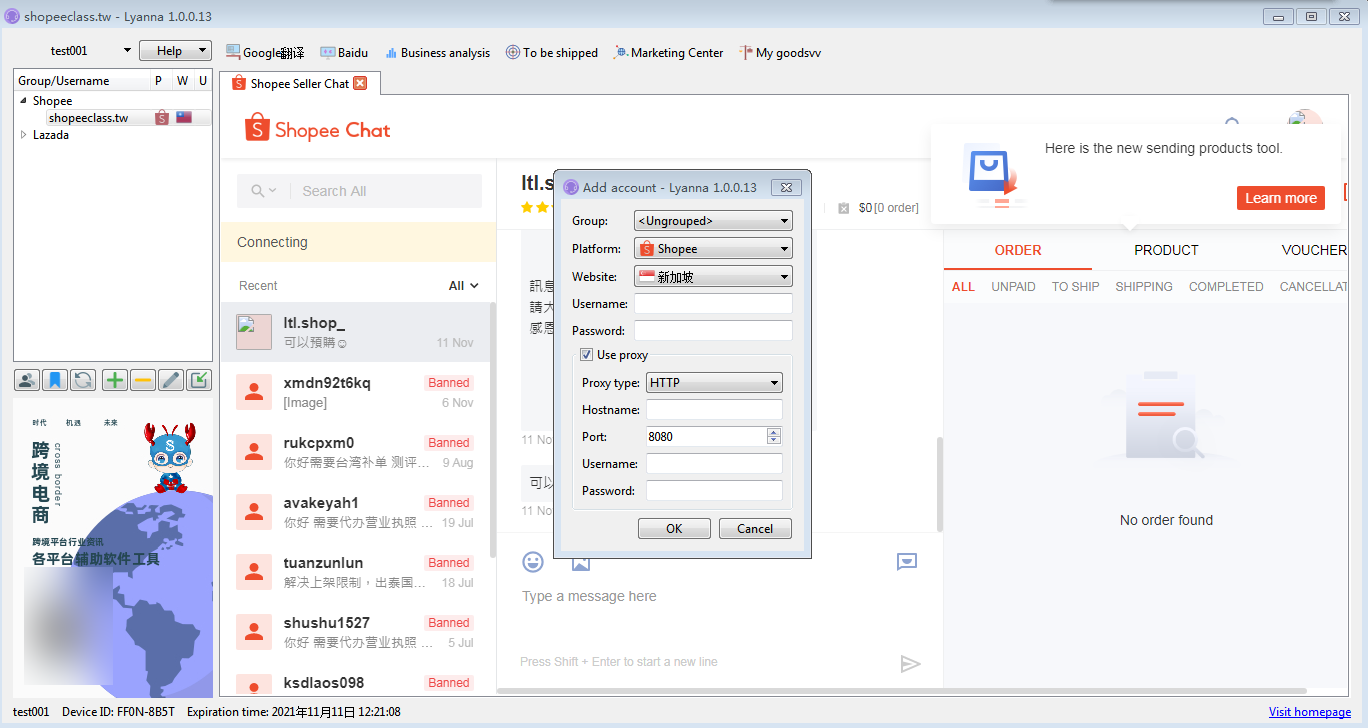Click the green arrow import icon button

tap(199, 380)
